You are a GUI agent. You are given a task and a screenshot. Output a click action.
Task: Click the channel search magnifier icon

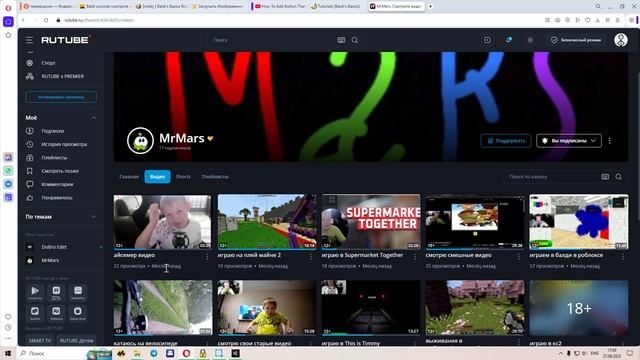pyautogui.click(x=619, y=177)
